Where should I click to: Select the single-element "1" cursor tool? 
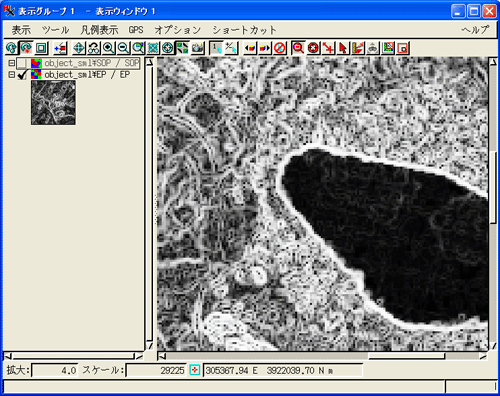[216, 48]
